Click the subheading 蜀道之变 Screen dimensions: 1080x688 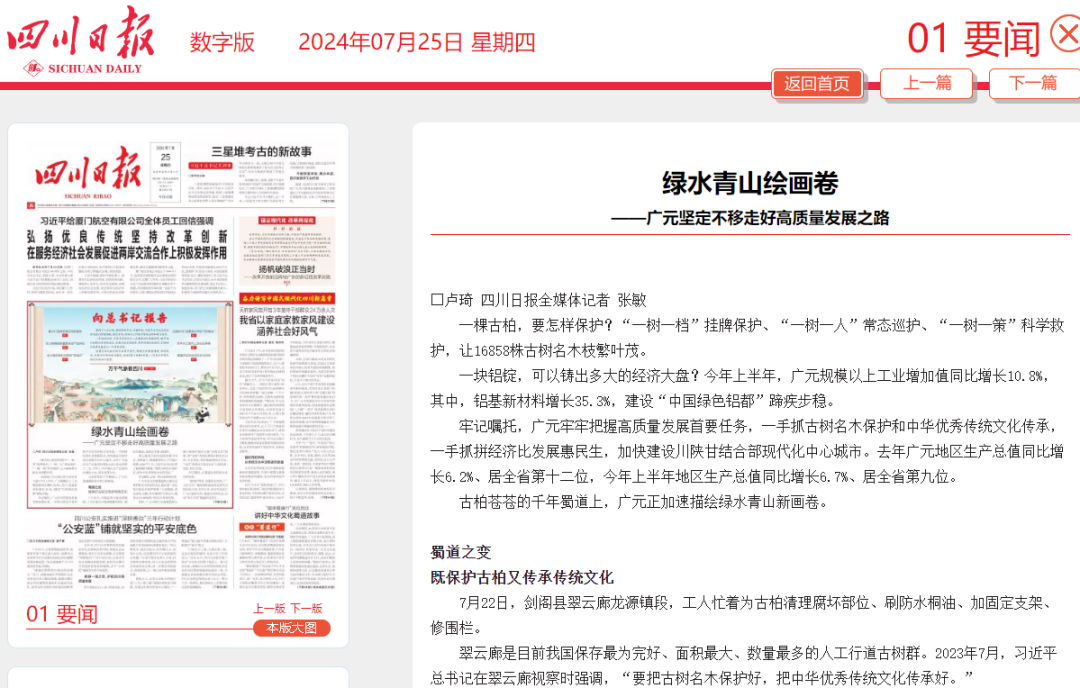click(x=461, y=552)
